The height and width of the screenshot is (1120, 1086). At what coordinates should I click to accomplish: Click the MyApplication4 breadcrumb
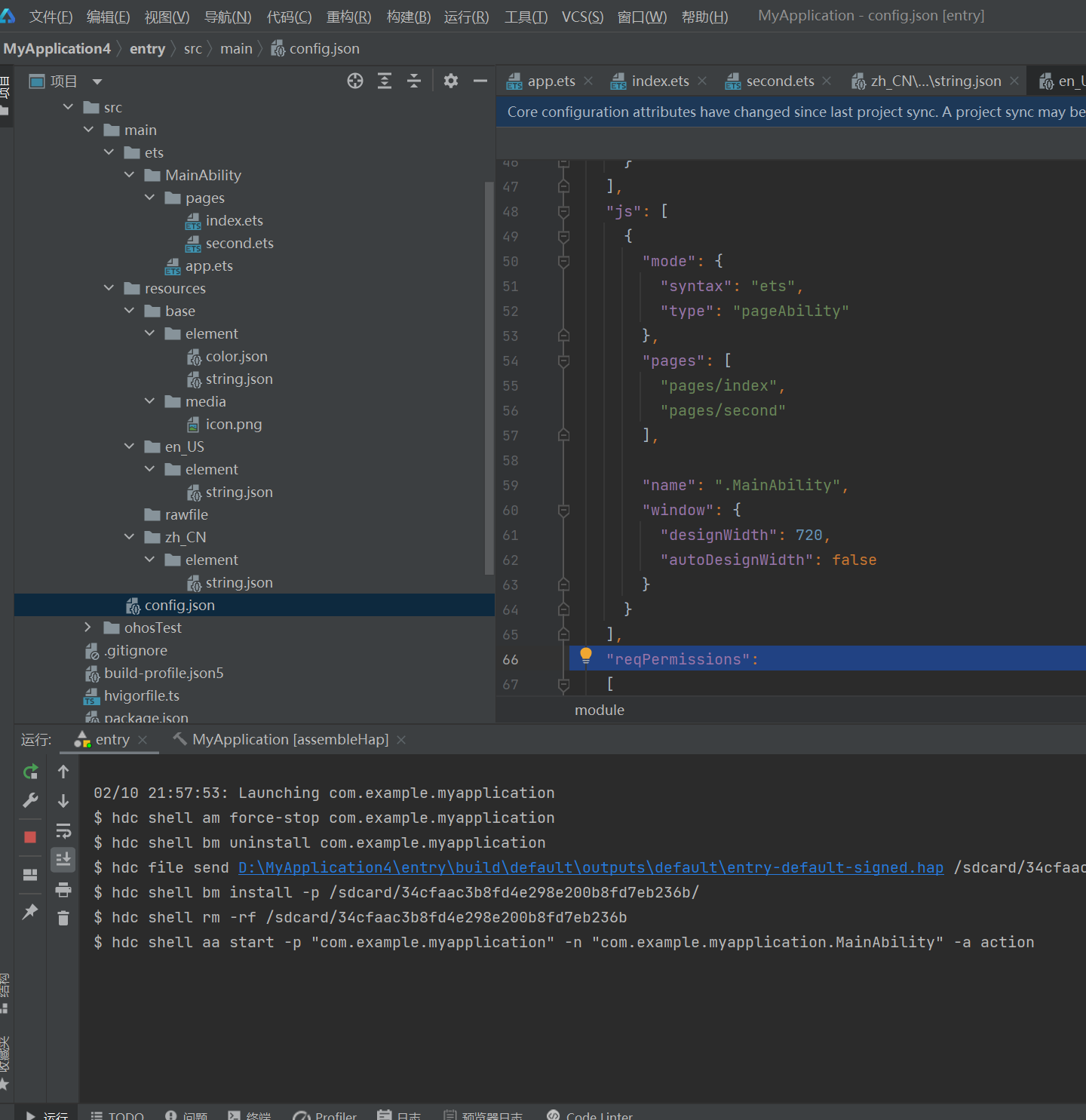click(x=57, y=49)
